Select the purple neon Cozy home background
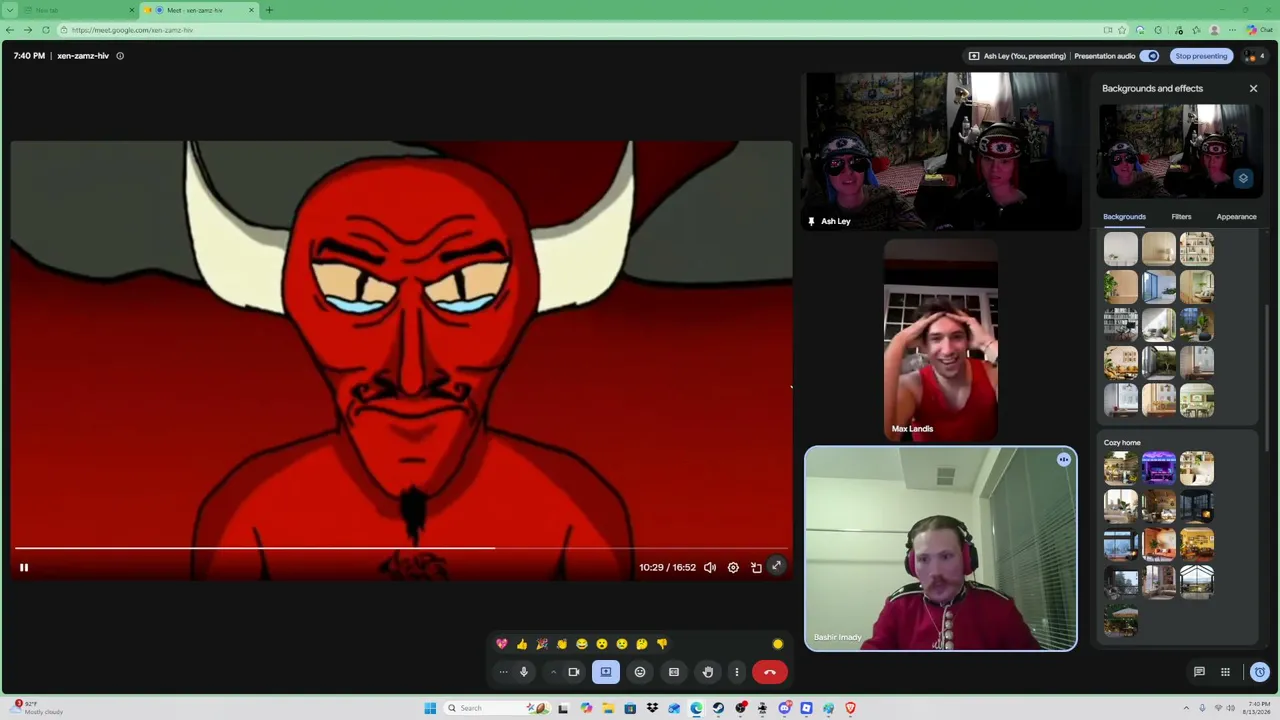Viewport: 1280px width, 720px height. click(x=1159, y=468)
